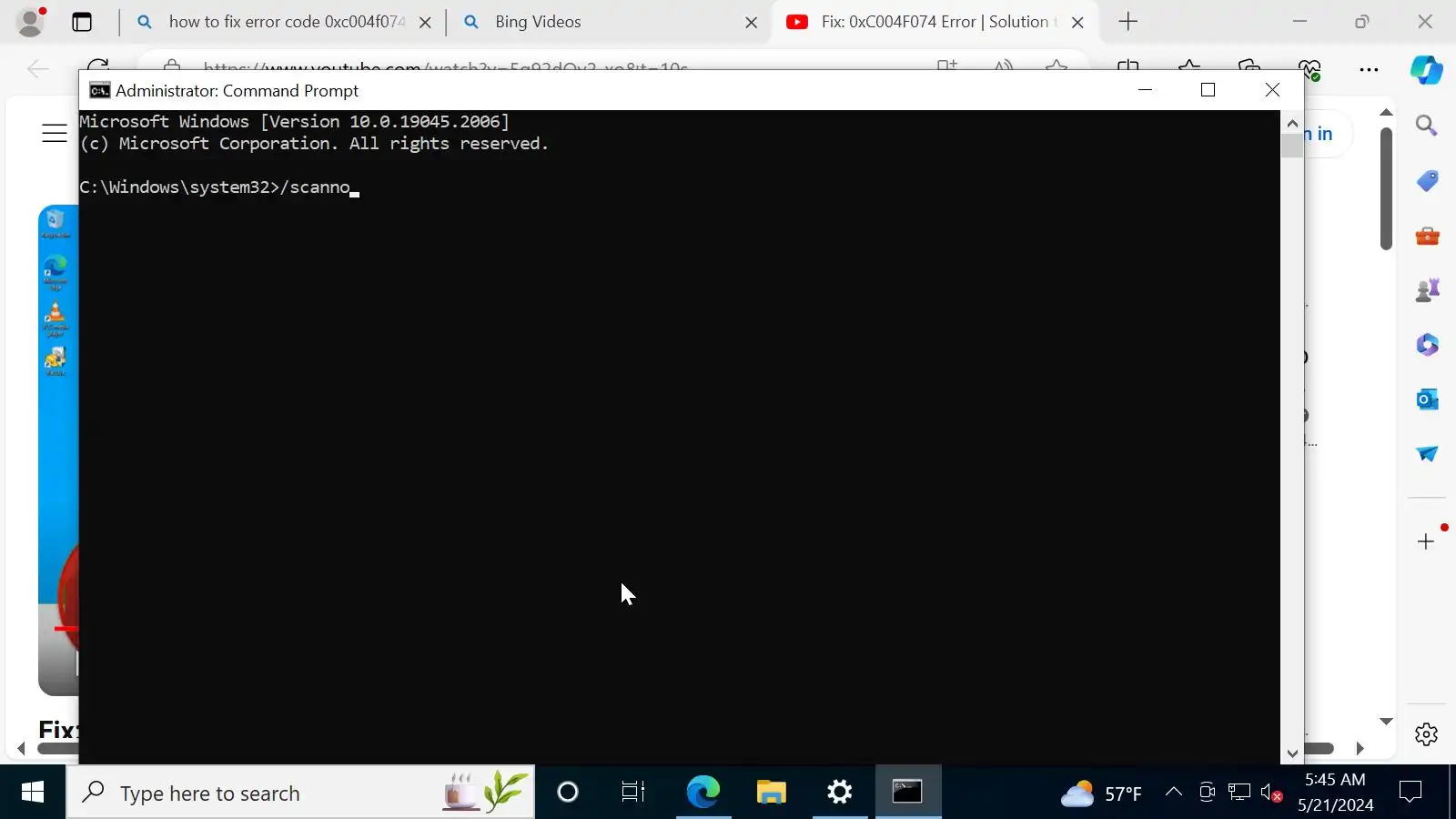The height and width of the screenshot is (819, 1456).
Task: Switch to 'how to fix error code 0xc004f074' tab
Action: coord(286,22)
